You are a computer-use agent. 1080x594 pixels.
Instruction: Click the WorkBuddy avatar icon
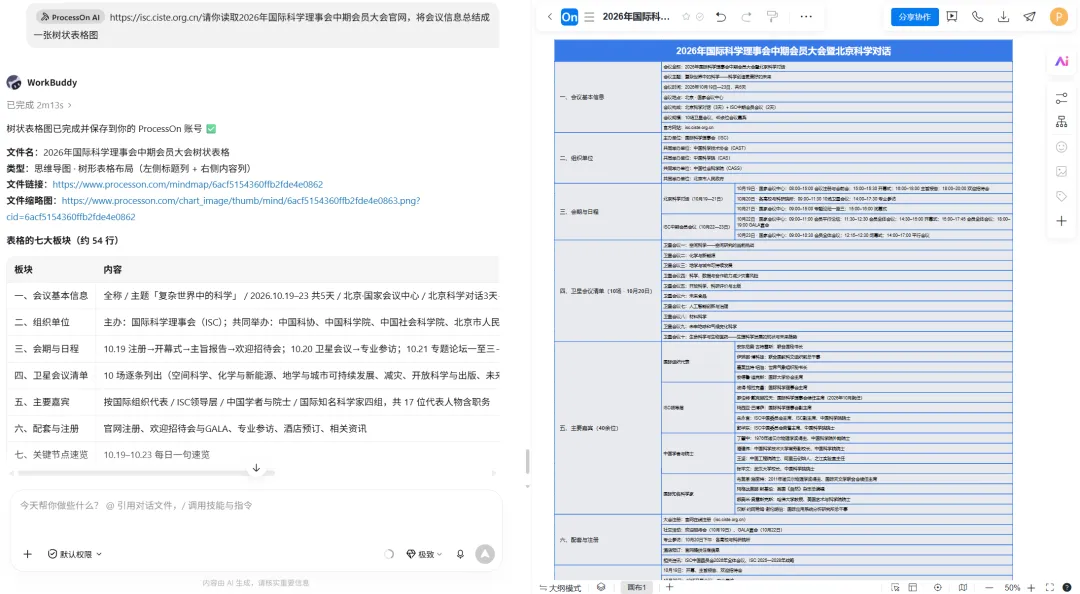coord(14,83)
